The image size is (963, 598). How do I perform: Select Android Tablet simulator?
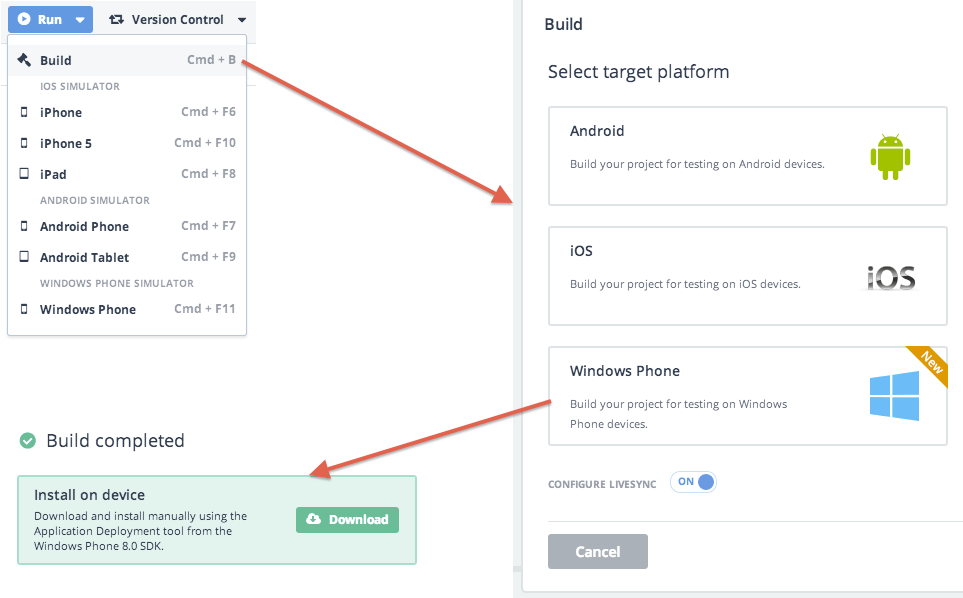coord(127,257)
